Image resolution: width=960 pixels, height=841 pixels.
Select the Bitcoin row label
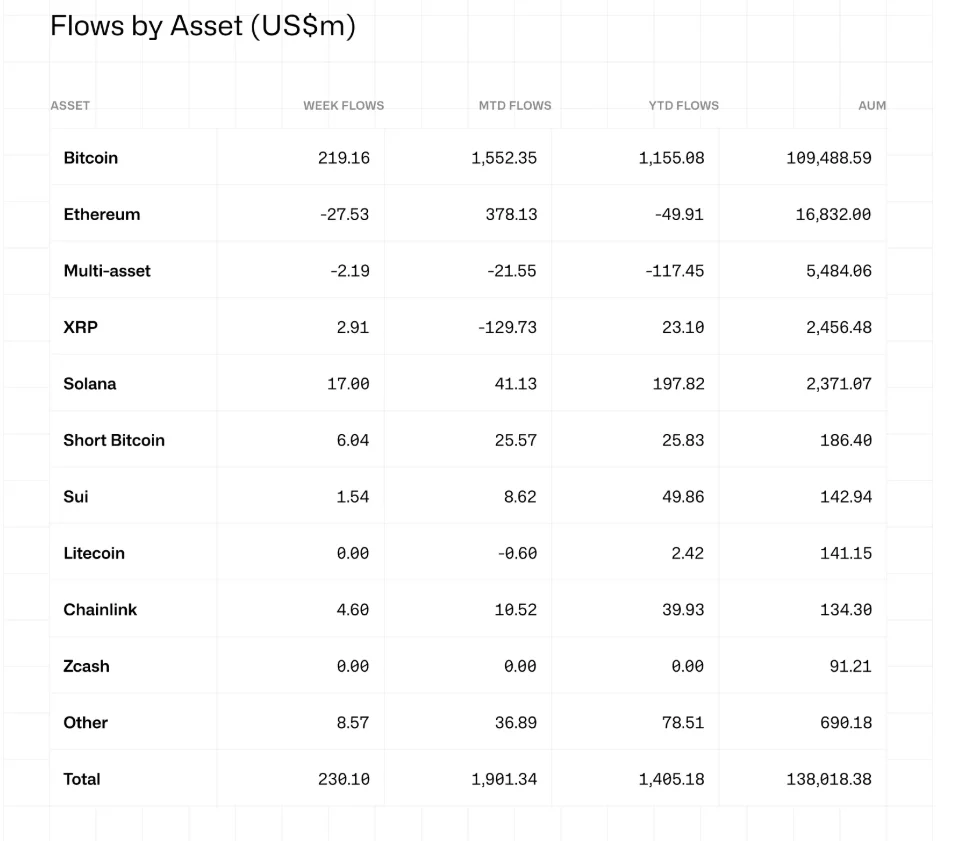click(x=90, y=158)
